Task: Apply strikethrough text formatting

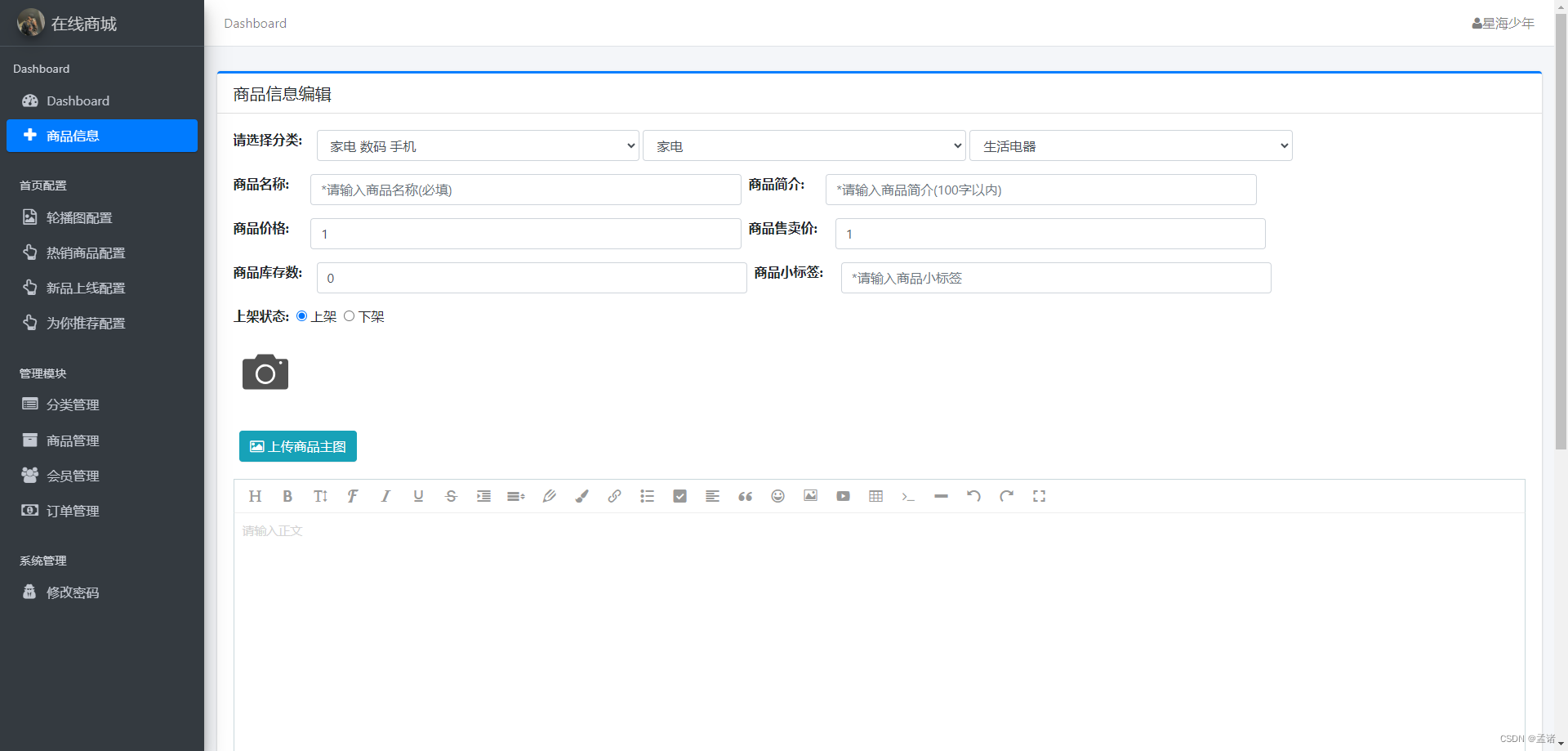Action: click(451, 496)
